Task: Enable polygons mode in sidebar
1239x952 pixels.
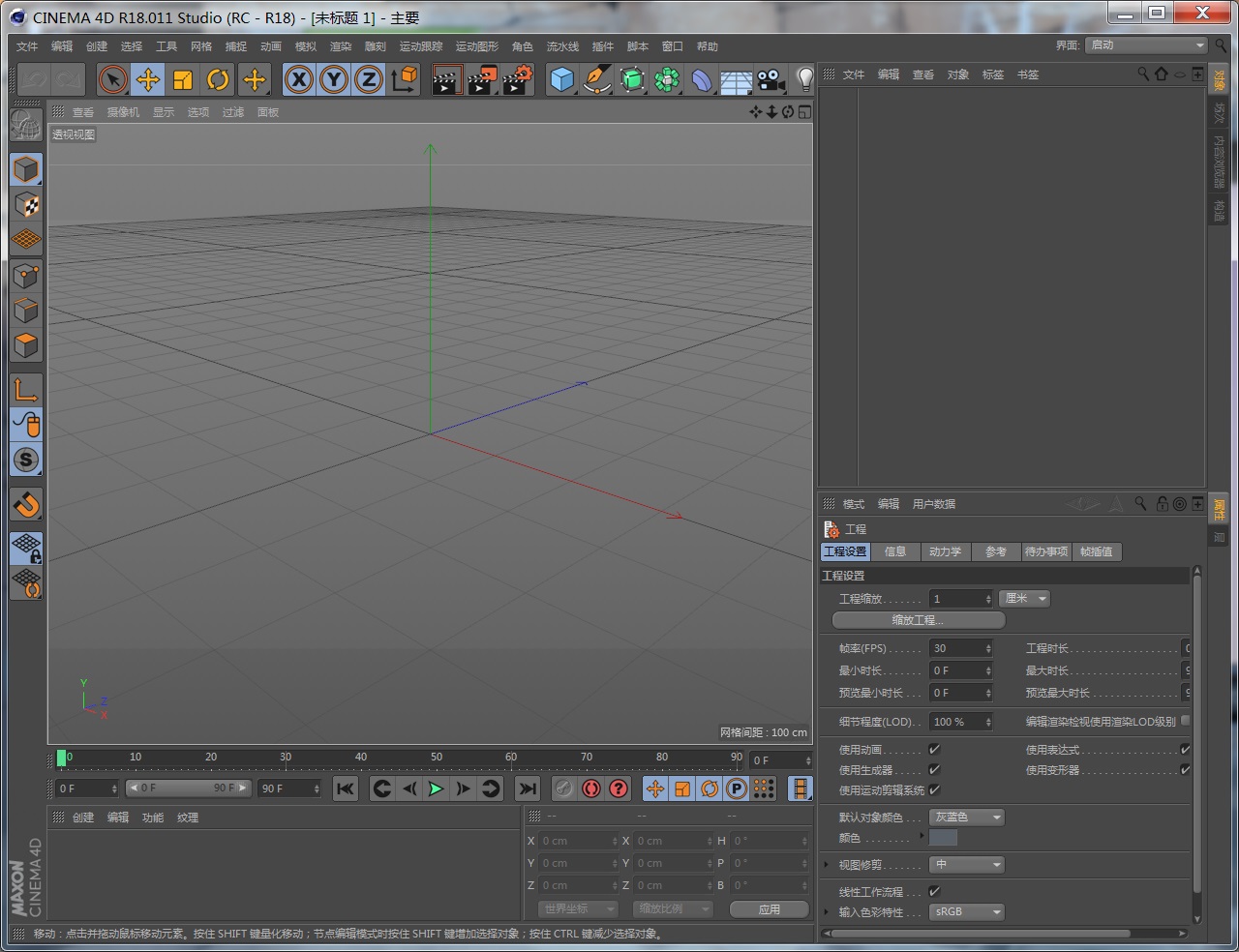Action: coord(26,345)
